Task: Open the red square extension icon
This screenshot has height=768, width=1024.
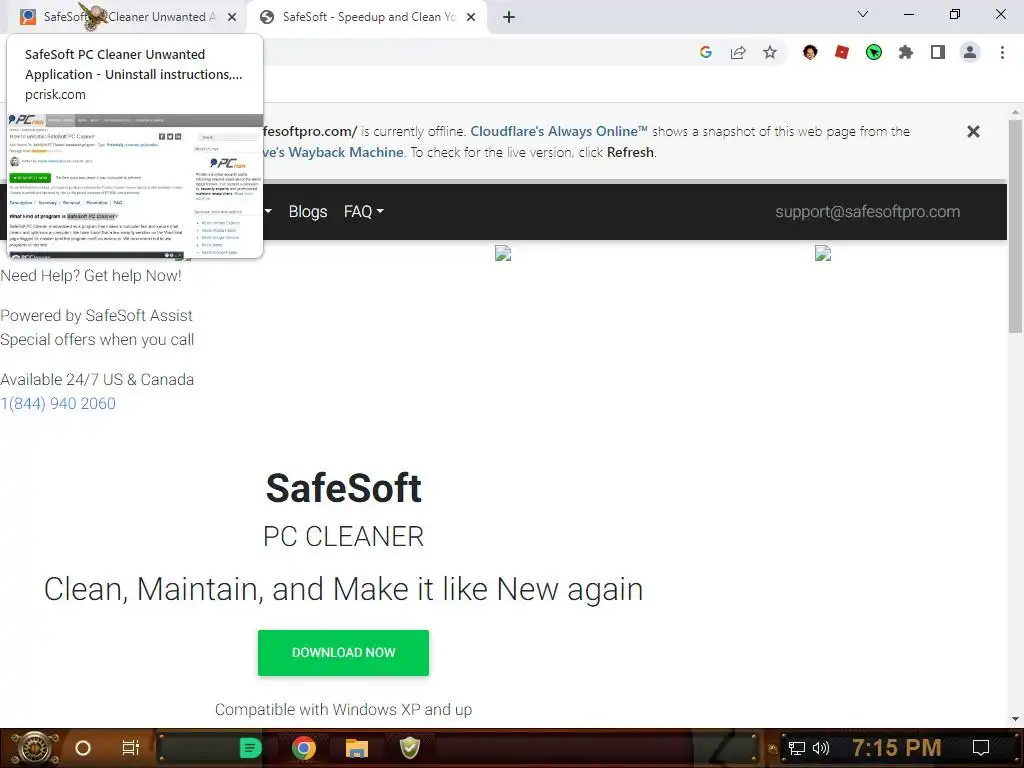Action: (842, 52)
